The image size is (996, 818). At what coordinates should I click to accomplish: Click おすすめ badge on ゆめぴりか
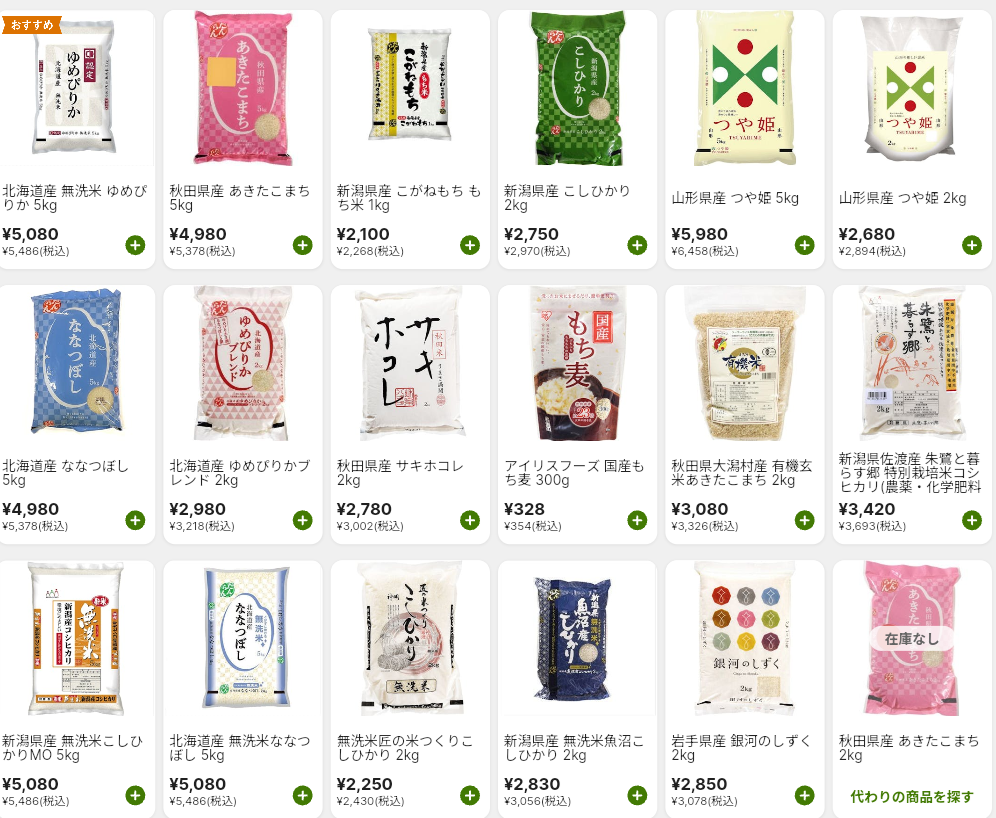[32, 25]
